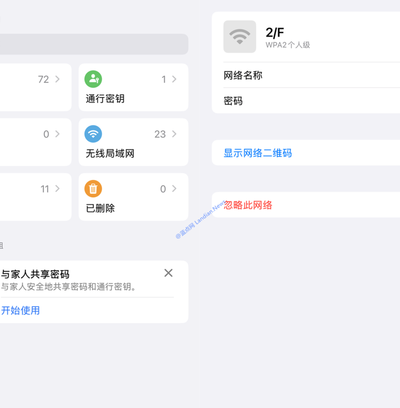Click the 2/F network title
Screen dimensions: 400x408
(x=275, y=33)
